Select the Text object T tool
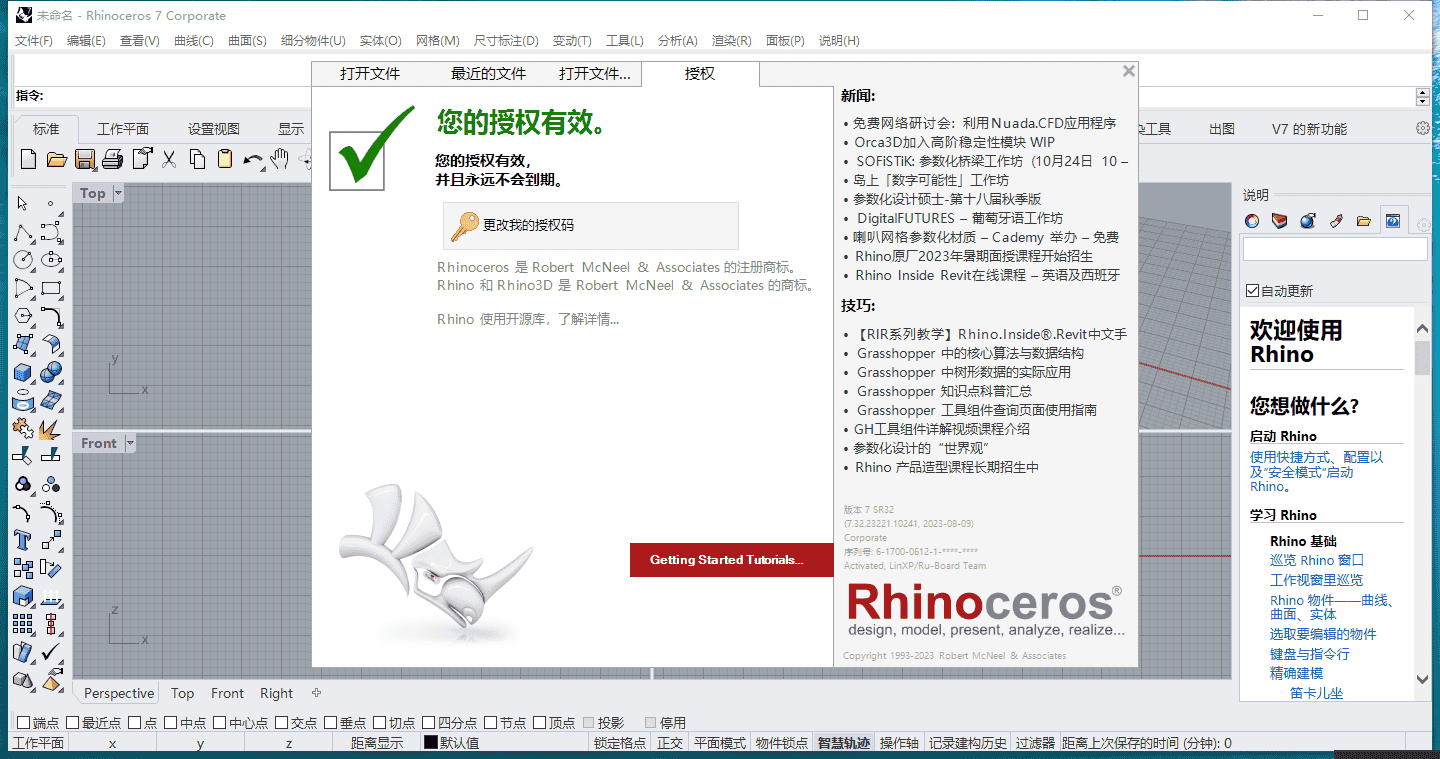Screen dimensions: 1440x759 (23, 540)
